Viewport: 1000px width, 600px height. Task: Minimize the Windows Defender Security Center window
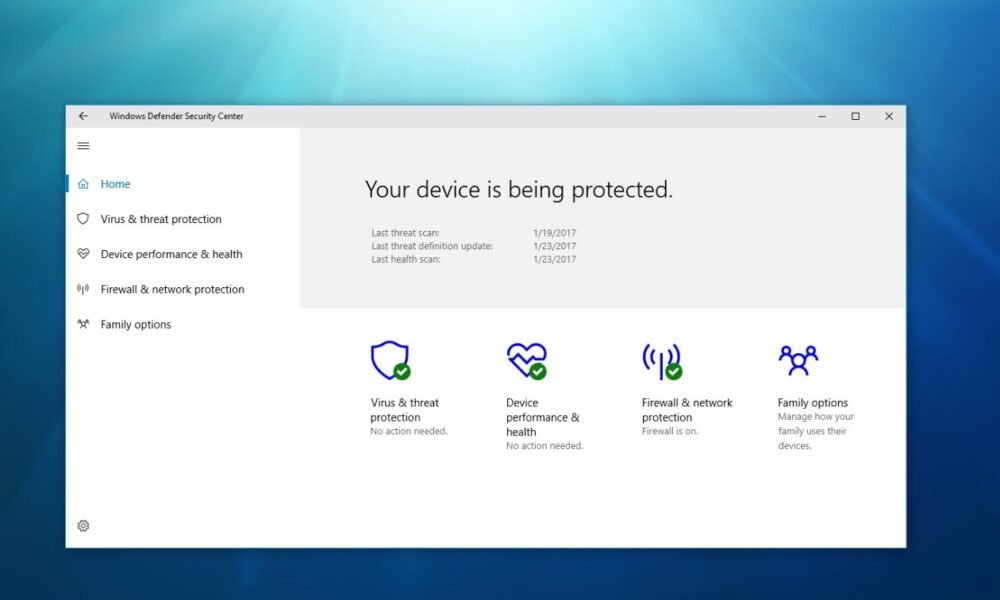(x=822, y=116)
